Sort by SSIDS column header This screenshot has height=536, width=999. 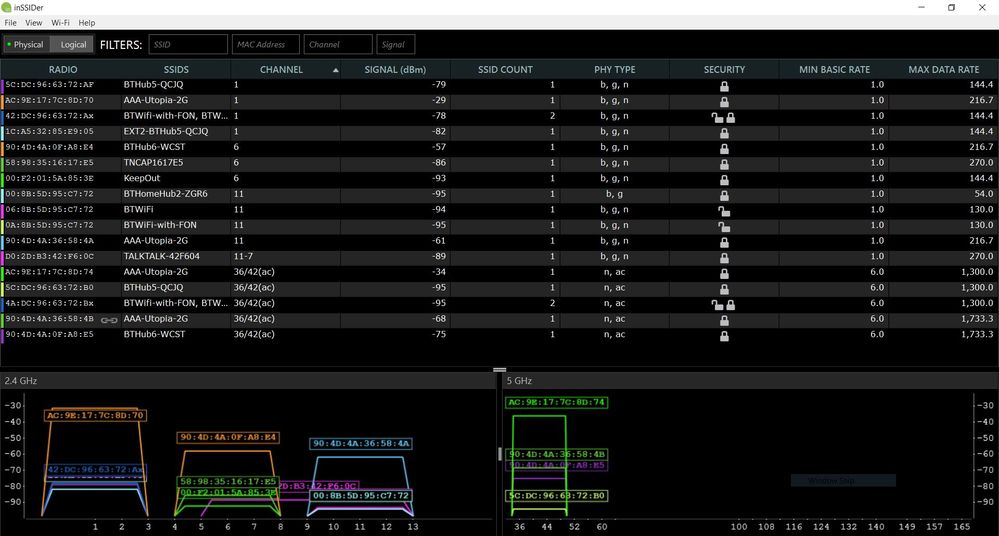point(176,69)
